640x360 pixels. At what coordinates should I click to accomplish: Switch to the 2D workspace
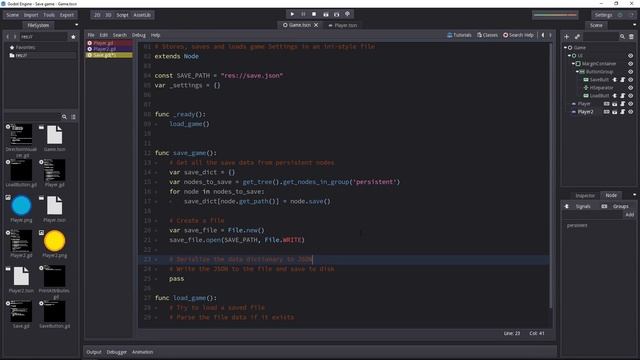pos(97,15)
